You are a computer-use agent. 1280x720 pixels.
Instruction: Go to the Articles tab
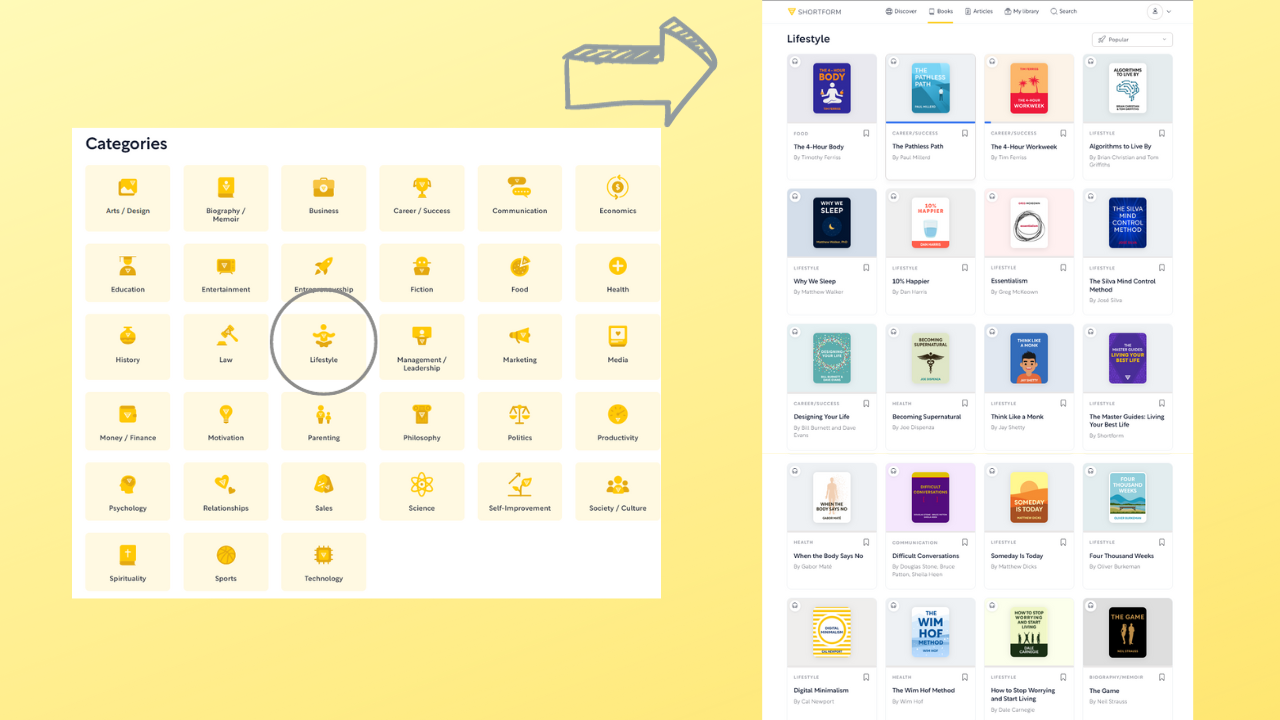point(978,12)
